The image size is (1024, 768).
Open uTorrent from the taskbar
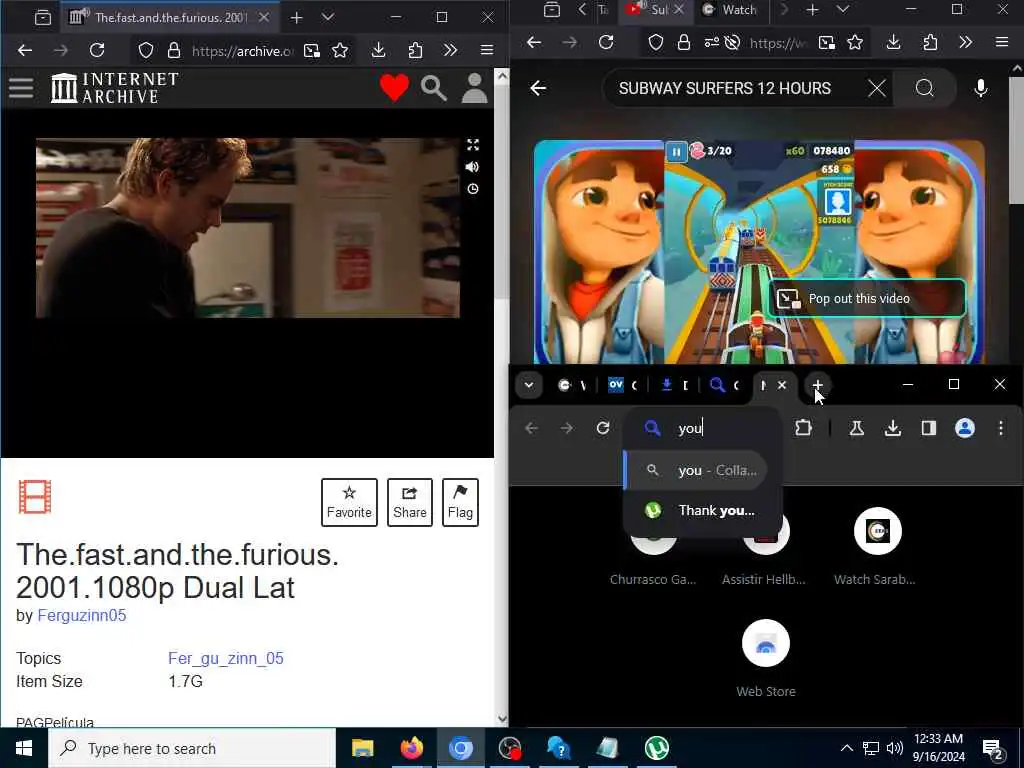(656, 748)
